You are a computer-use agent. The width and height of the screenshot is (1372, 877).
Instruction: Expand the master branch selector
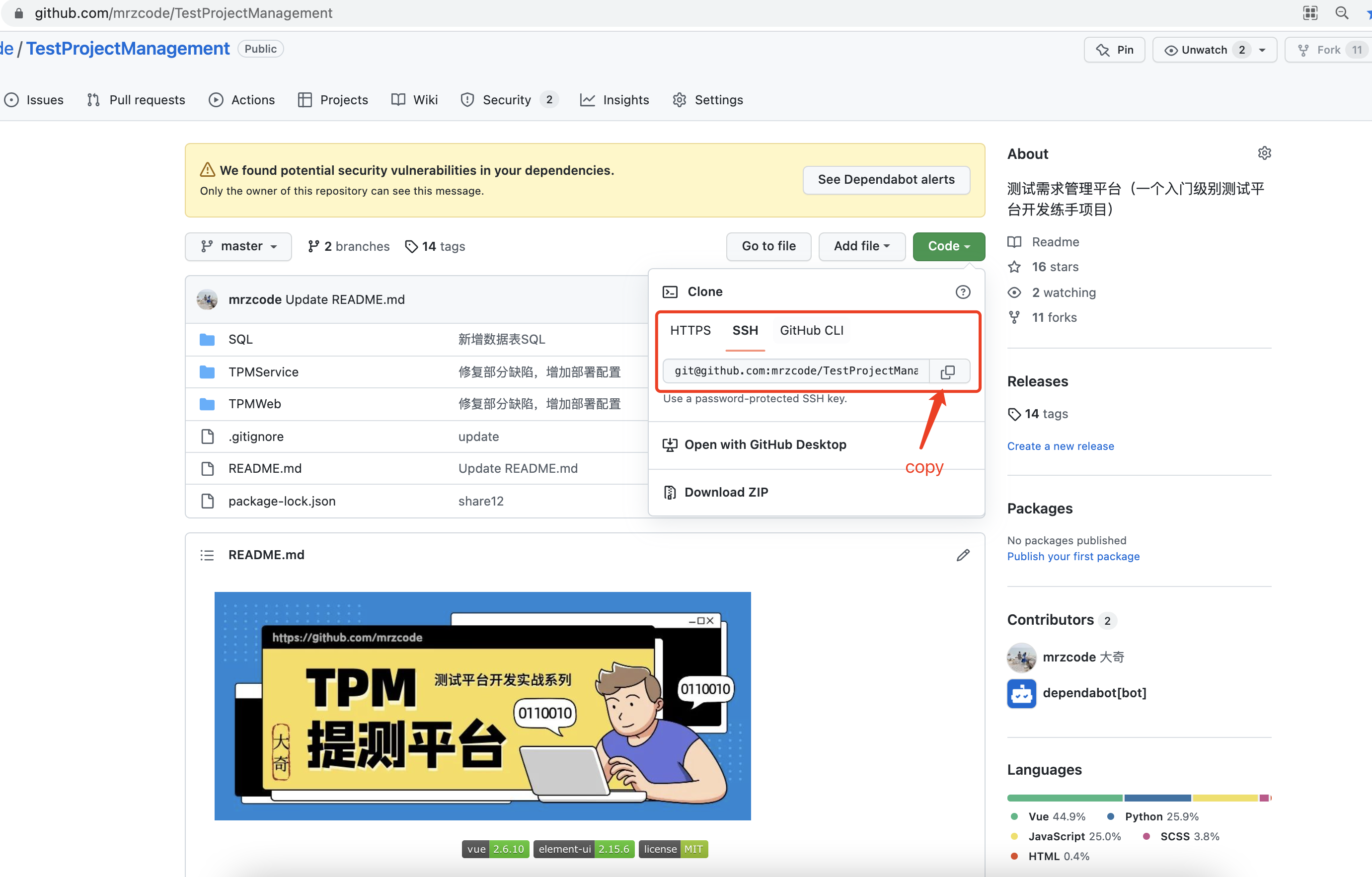click(238, 246)
